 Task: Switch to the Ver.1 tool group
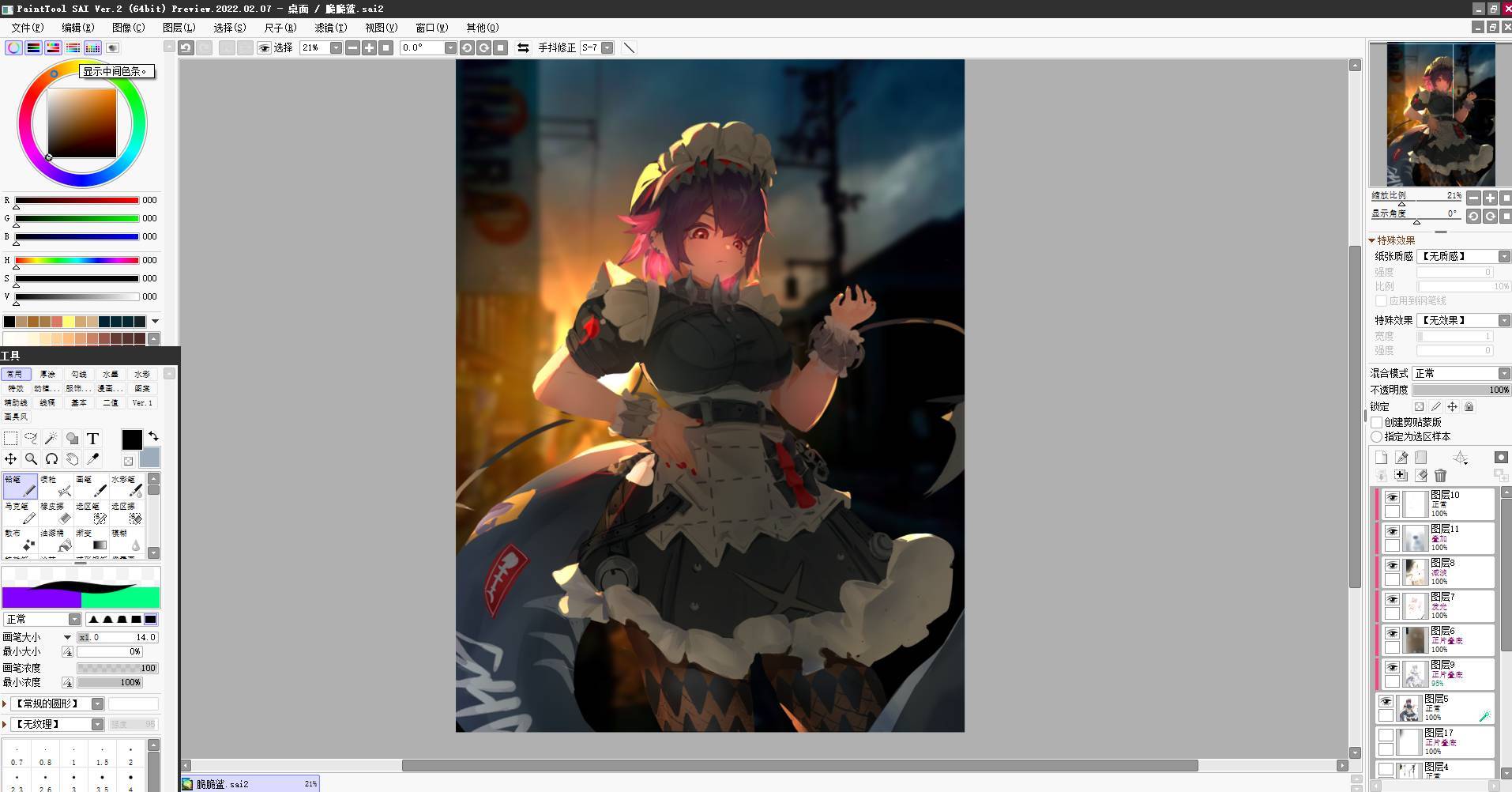click(142, 402)
